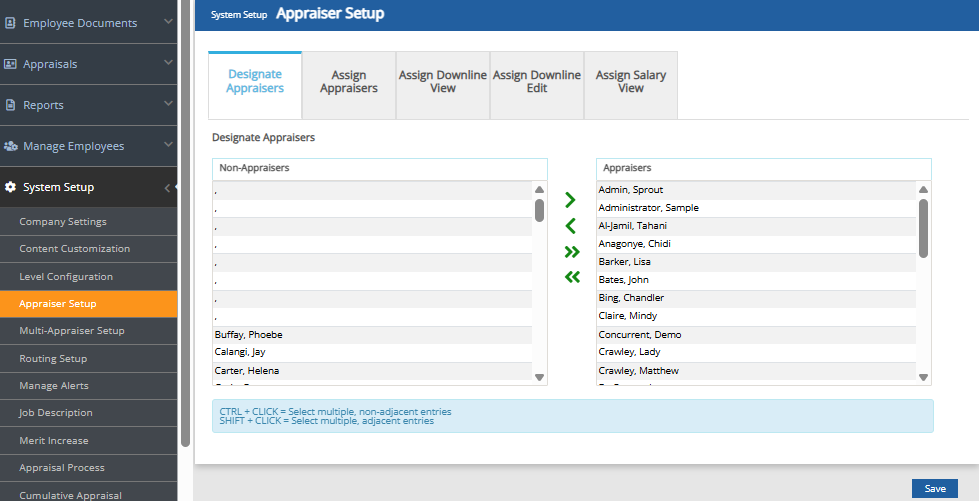Go to Company Settings page

[x=63, y=222]
